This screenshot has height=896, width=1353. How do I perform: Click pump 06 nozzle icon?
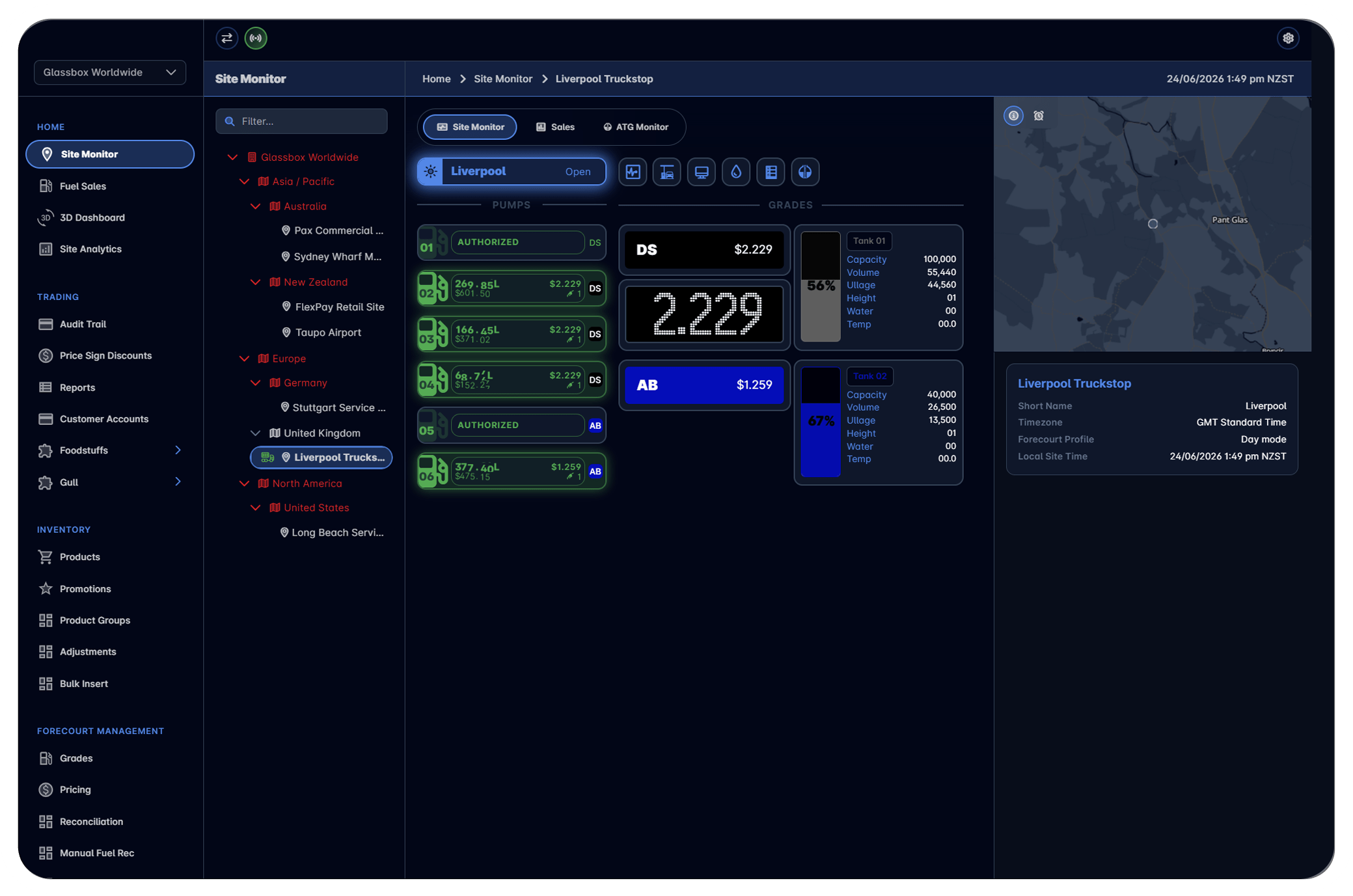click(433, 471)
